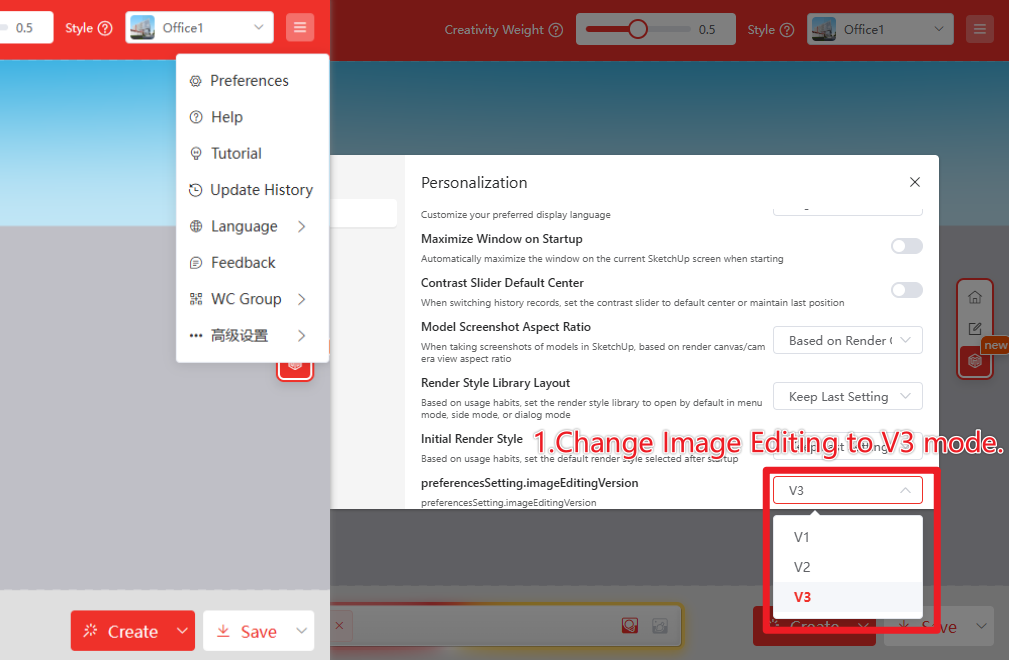Click the Save button on left
The height and width of the screenshot is (660, 1009).
247,631
